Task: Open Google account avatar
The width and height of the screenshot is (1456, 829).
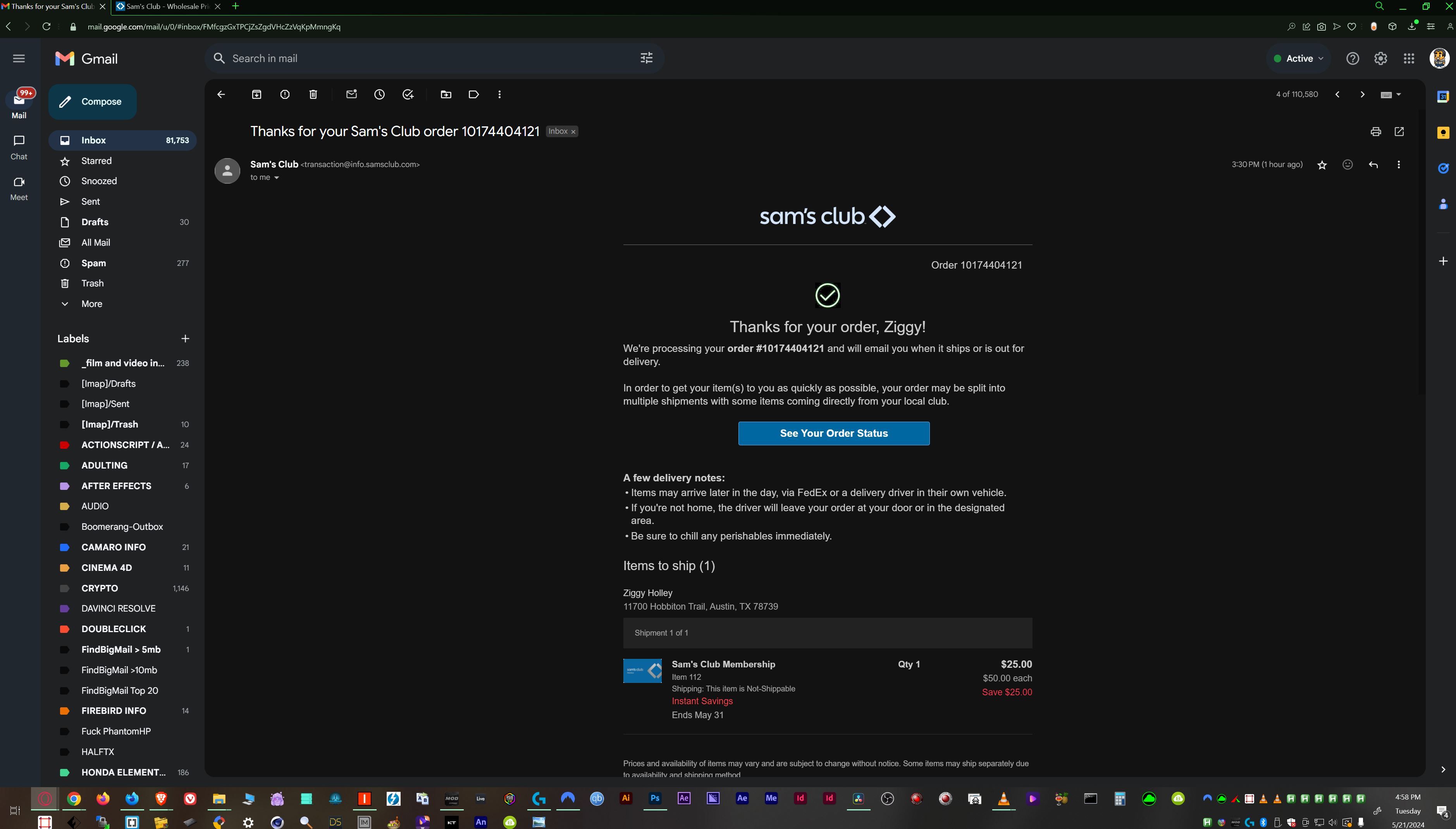Action: (x=1439, y=58)
